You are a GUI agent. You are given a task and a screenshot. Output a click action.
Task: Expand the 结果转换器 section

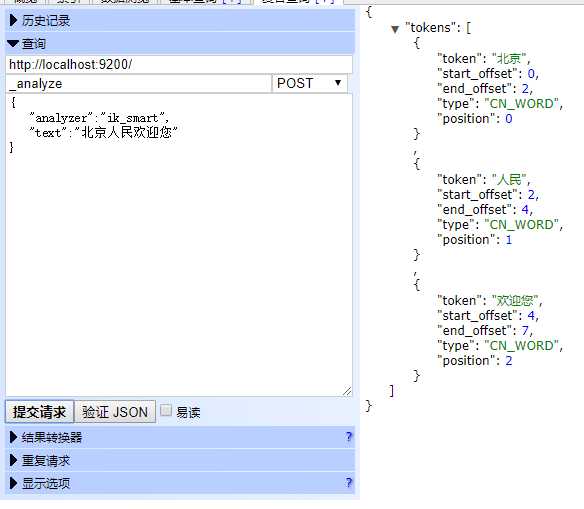[x=180, y=437]
